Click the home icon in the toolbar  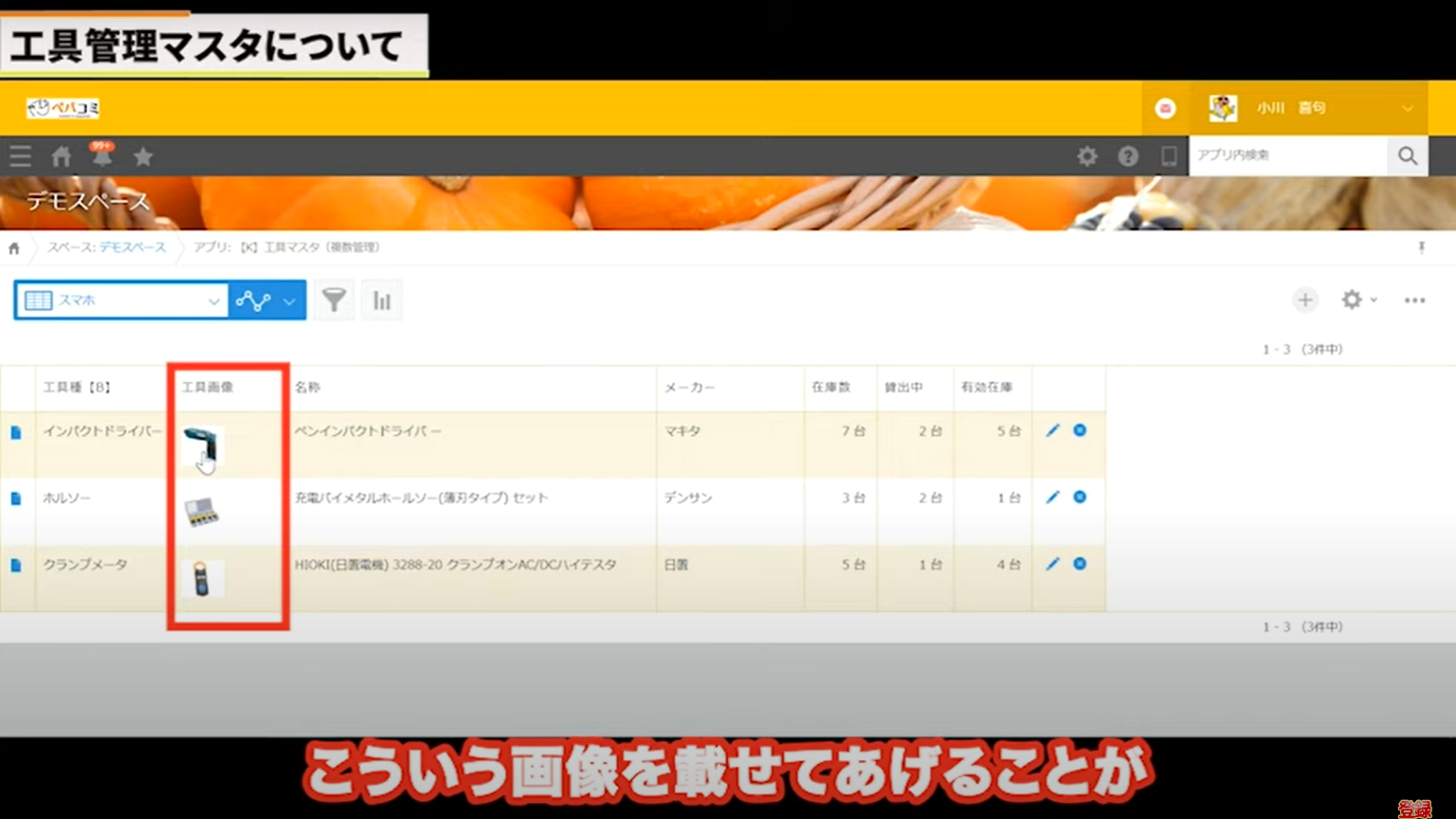[x=61, y=156]
